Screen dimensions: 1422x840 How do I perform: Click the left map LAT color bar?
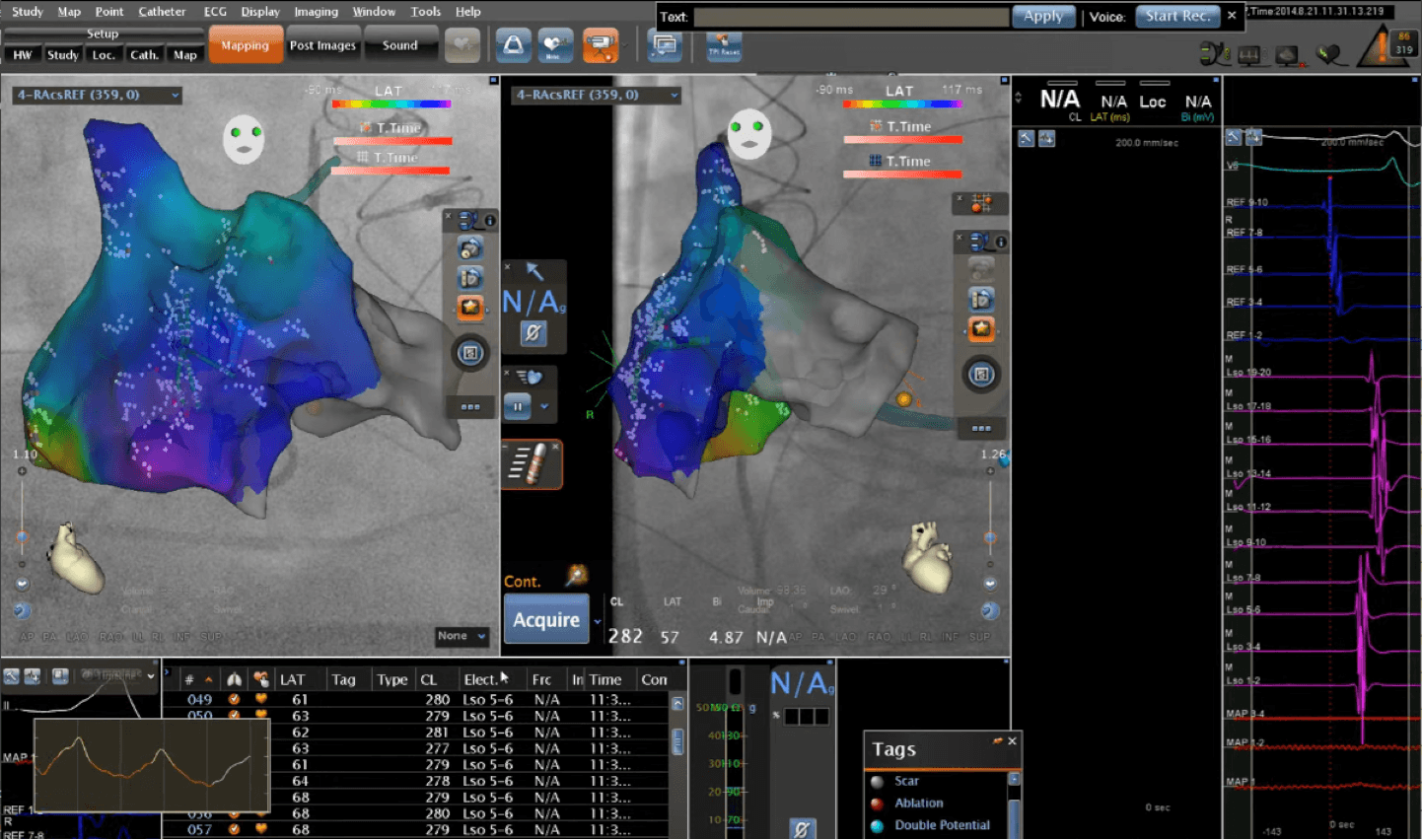coord(391,104)
